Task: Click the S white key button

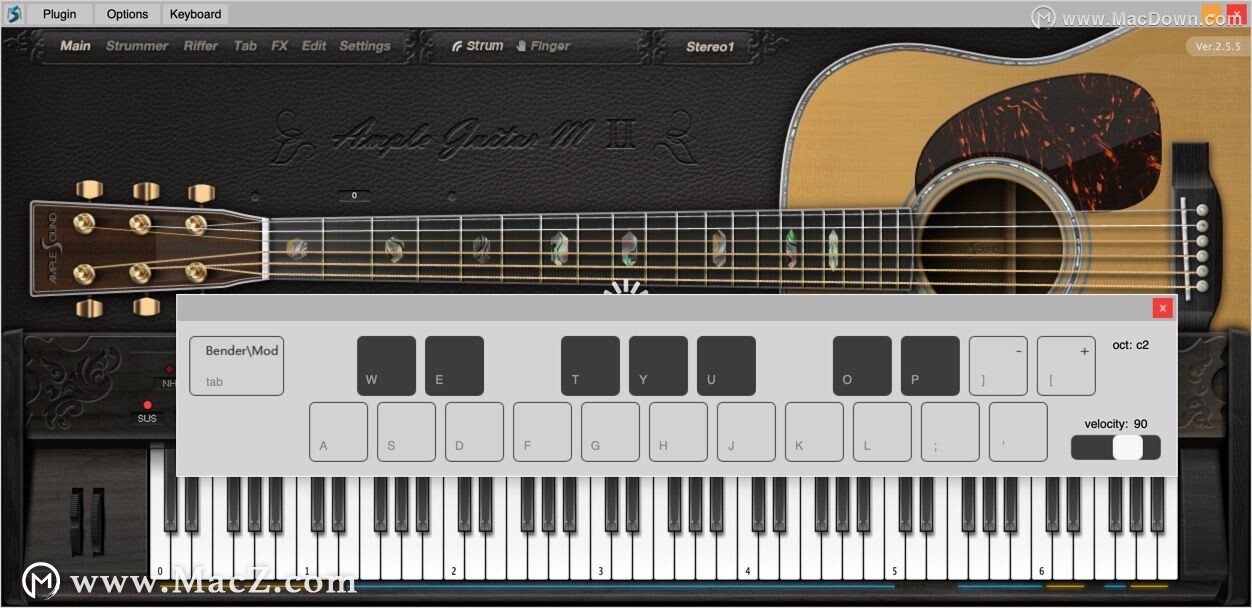Action: 406,432
